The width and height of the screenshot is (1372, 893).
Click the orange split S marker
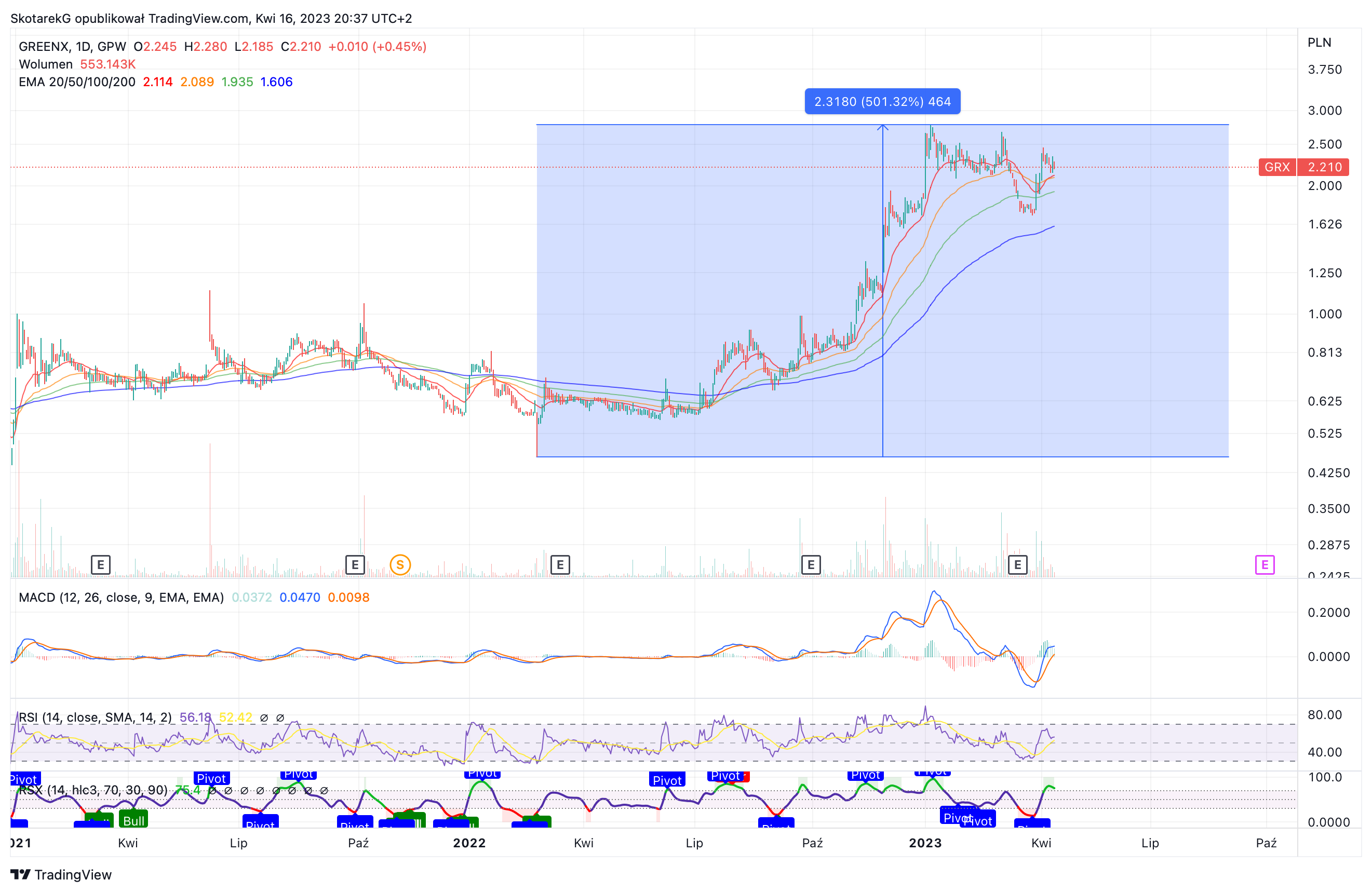pyautogui.click(x=400, y=565)
